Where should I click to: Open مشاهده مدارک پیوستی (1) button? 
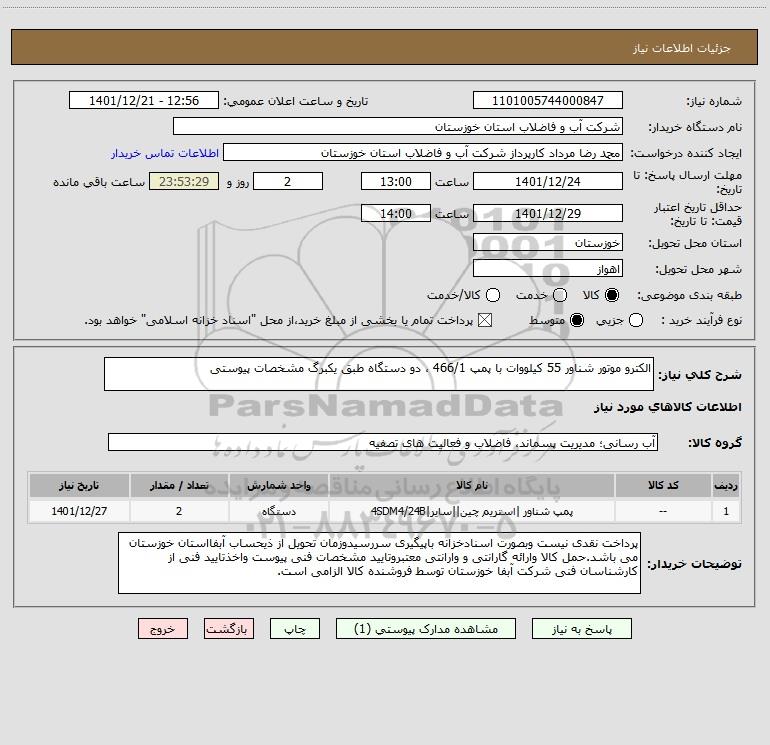point(426,629)
